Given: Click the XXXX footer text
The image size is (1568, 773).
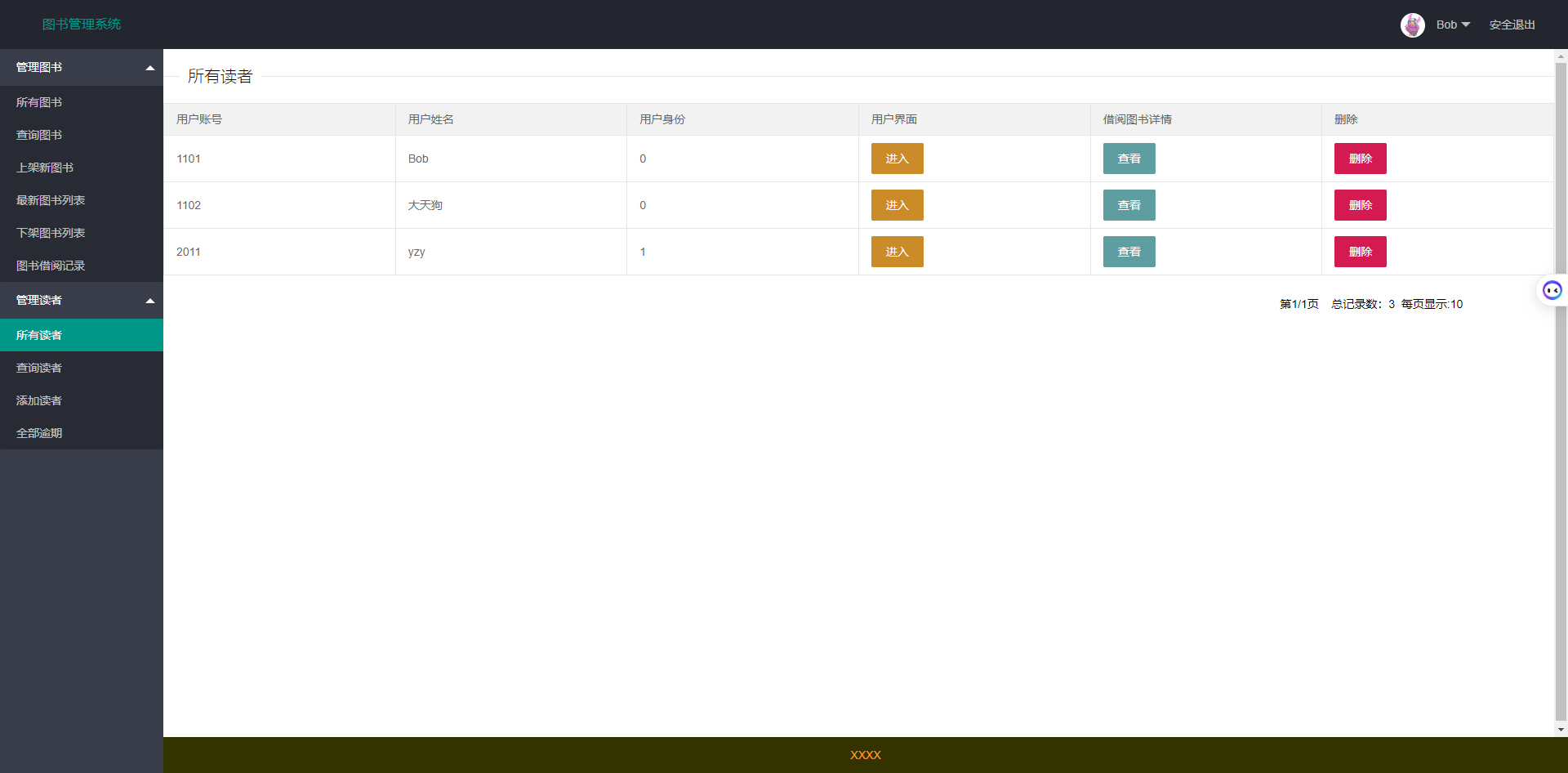Looking at the screenshot, I should tap(866, 755).
